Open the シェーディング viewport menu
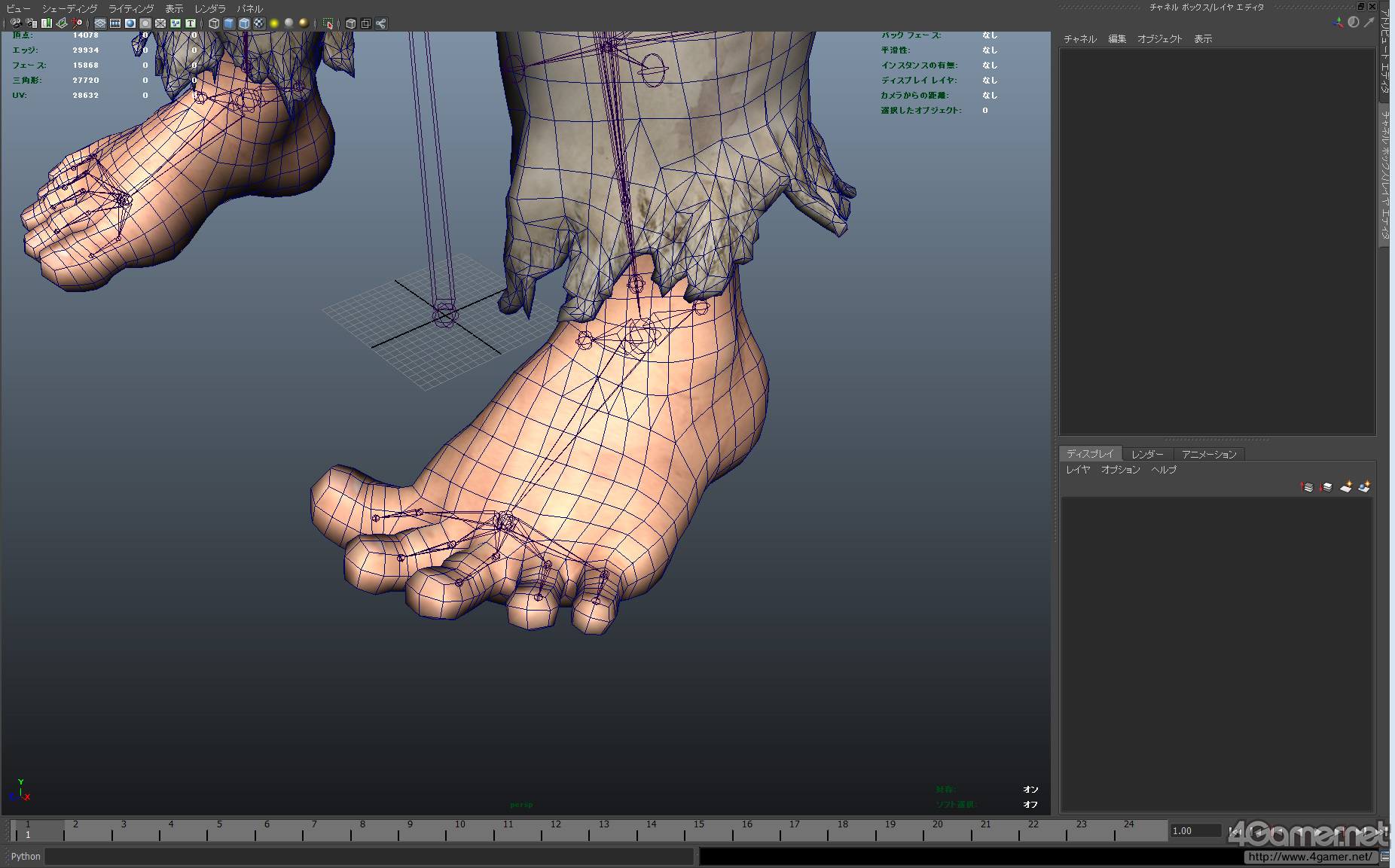This screenshot has height=868, width=1395. [69, 8]
